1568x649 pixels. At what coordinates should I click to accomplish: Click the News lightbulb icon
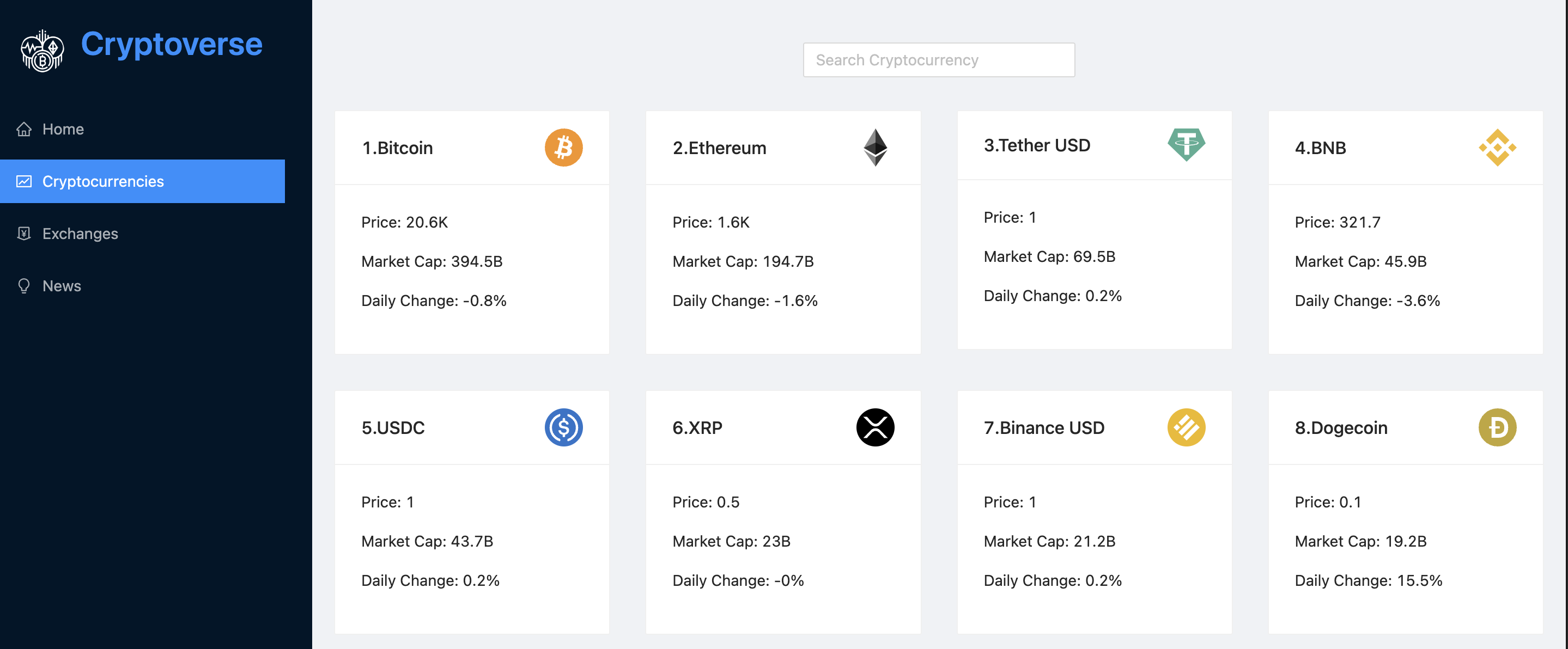[x=24, y=286]
